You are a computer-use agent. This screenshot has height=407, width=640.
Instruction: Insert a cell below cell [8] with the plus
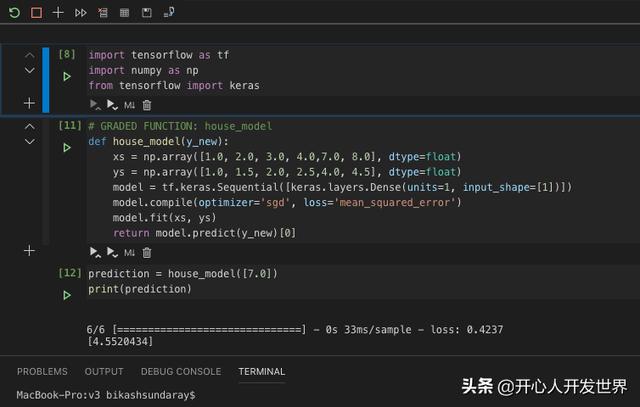(29, 103)
